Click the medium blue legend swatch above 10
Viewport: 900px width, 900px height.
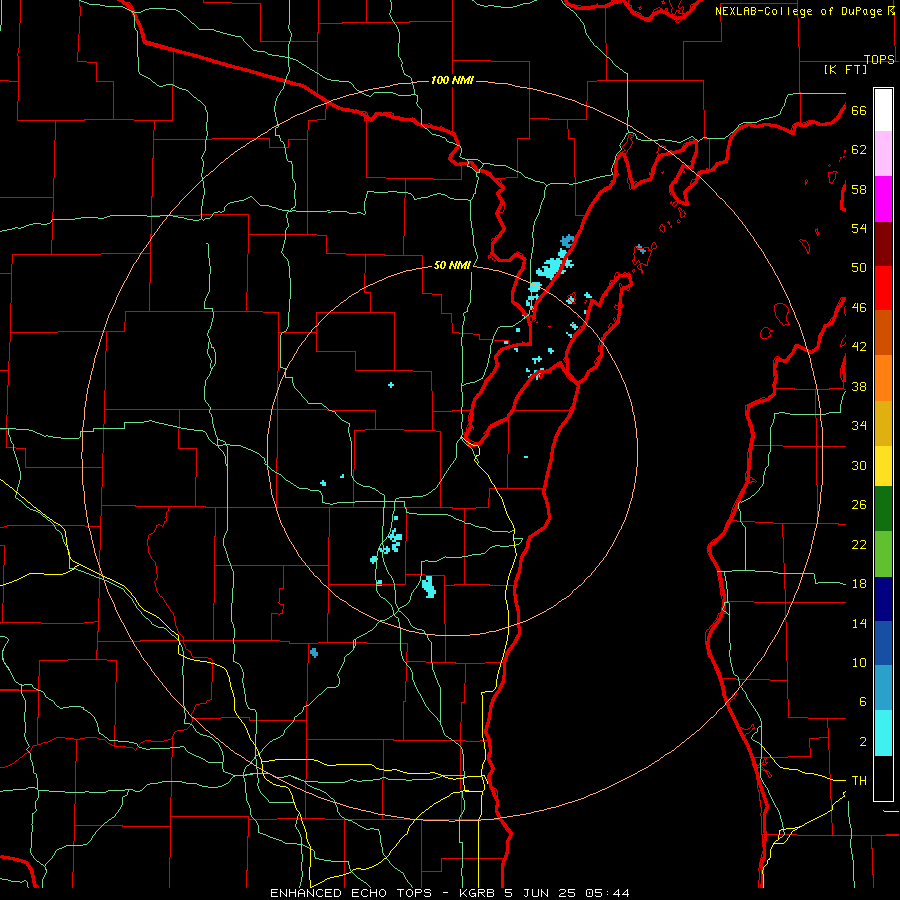pyautogui.click(x=883, y=643)
